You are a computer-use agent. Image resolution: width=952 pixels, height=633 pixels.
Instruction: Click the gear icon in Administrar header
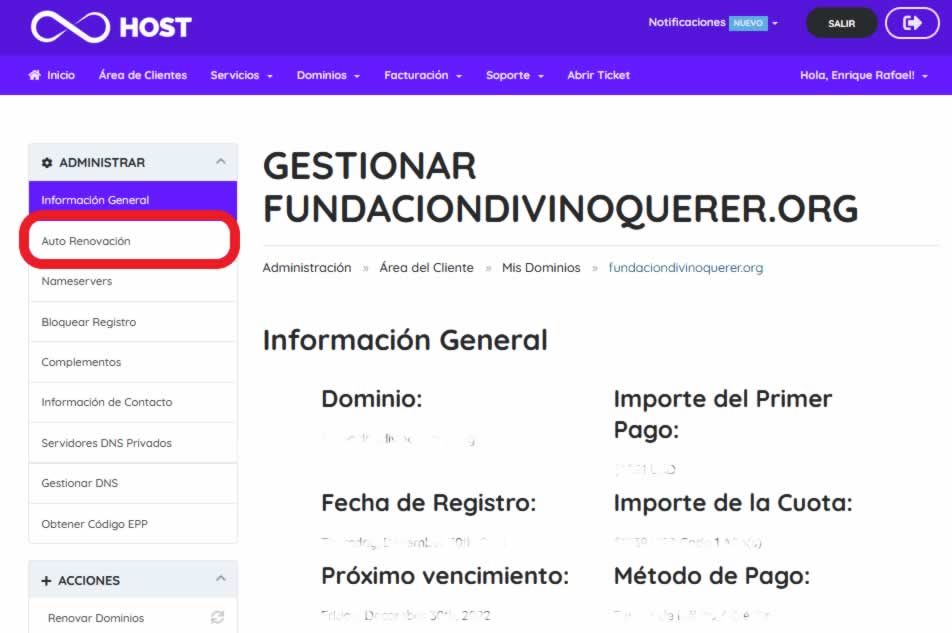47,163
